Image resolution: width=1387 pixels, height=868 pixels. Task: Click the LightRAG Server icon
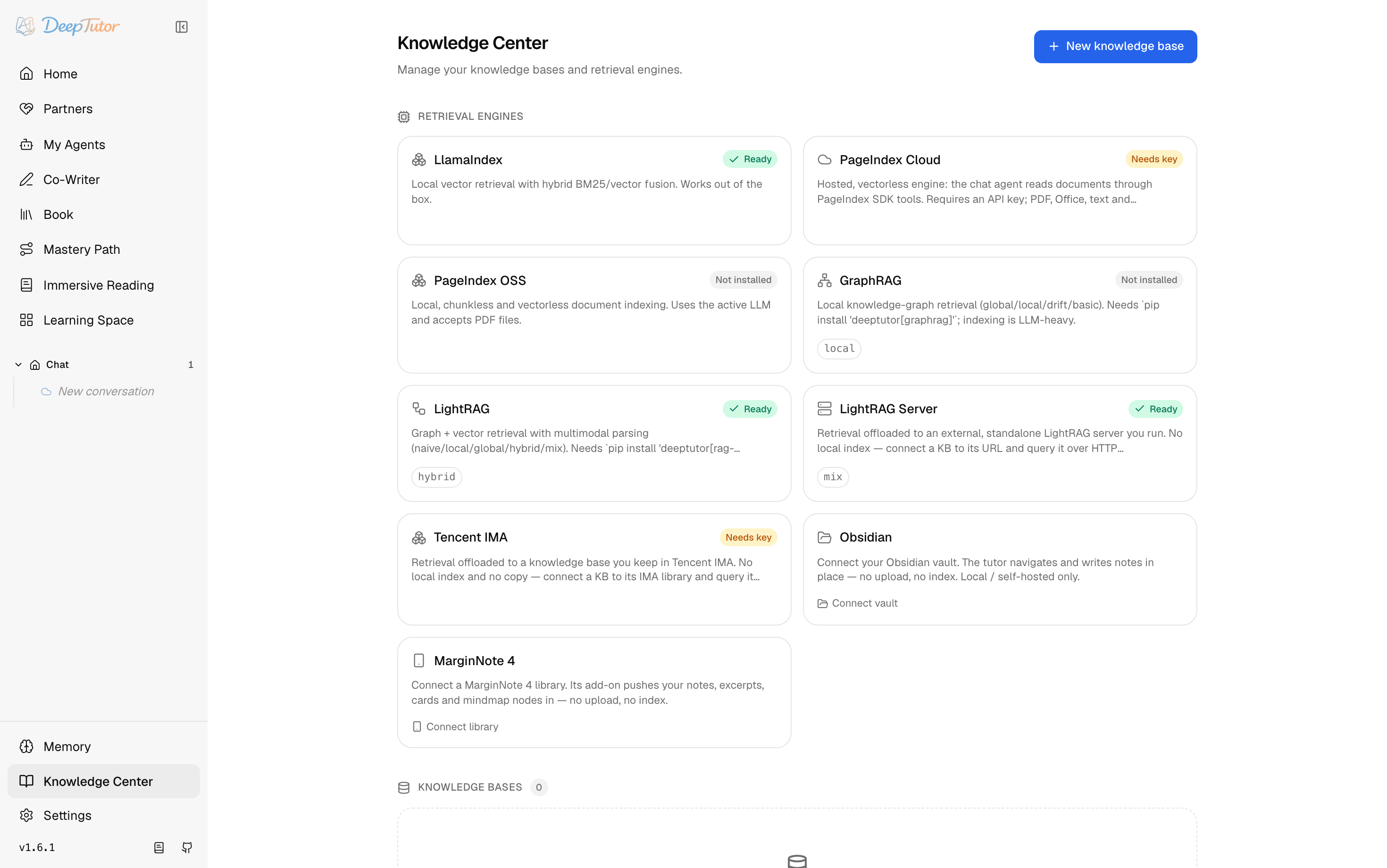pyautogui.click(x=824, y=409)
